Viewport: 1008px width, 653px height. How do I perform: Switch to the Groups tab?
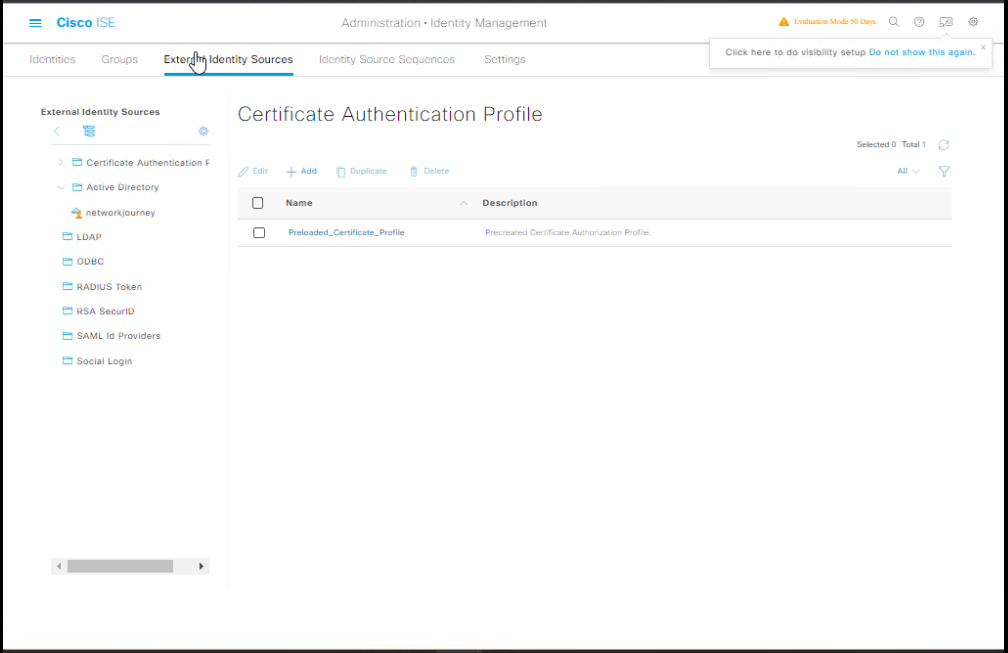pyautogui.click(x=120, y=59)
